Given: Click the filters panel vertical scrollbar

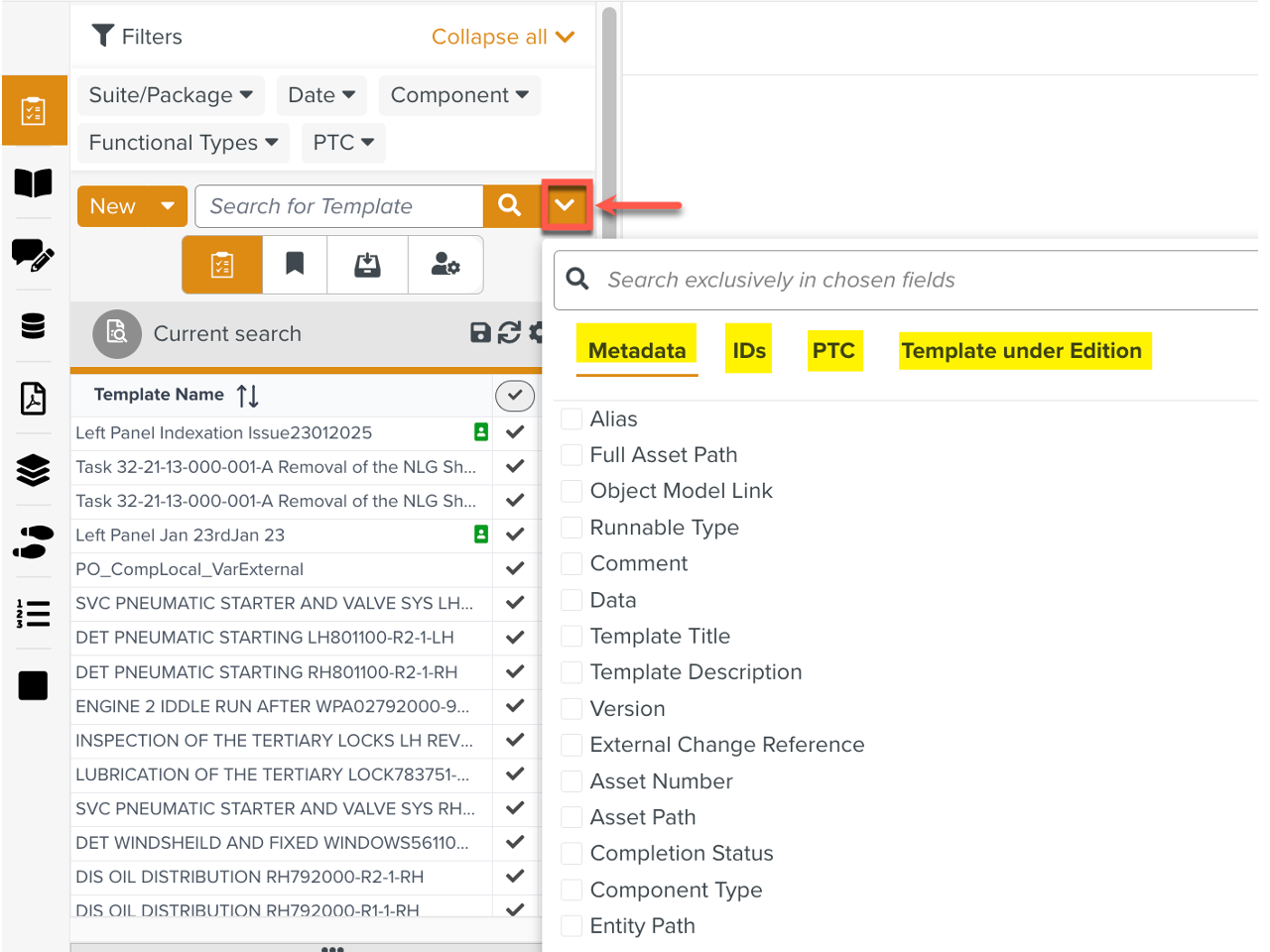Looking at the screenshot, I should coord(609,119).
